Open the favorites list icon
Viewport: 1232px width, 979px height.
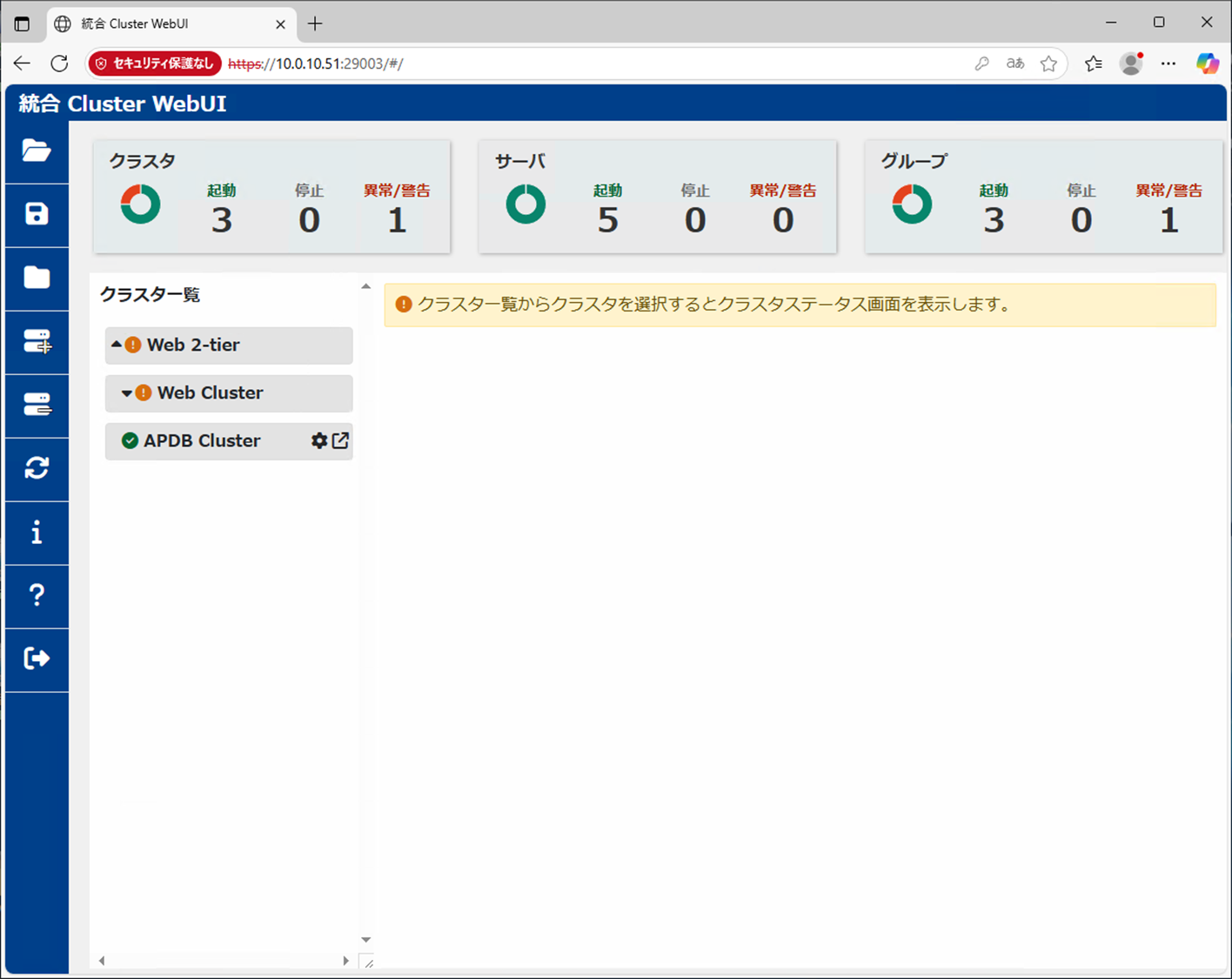(x=1094, y=63)
